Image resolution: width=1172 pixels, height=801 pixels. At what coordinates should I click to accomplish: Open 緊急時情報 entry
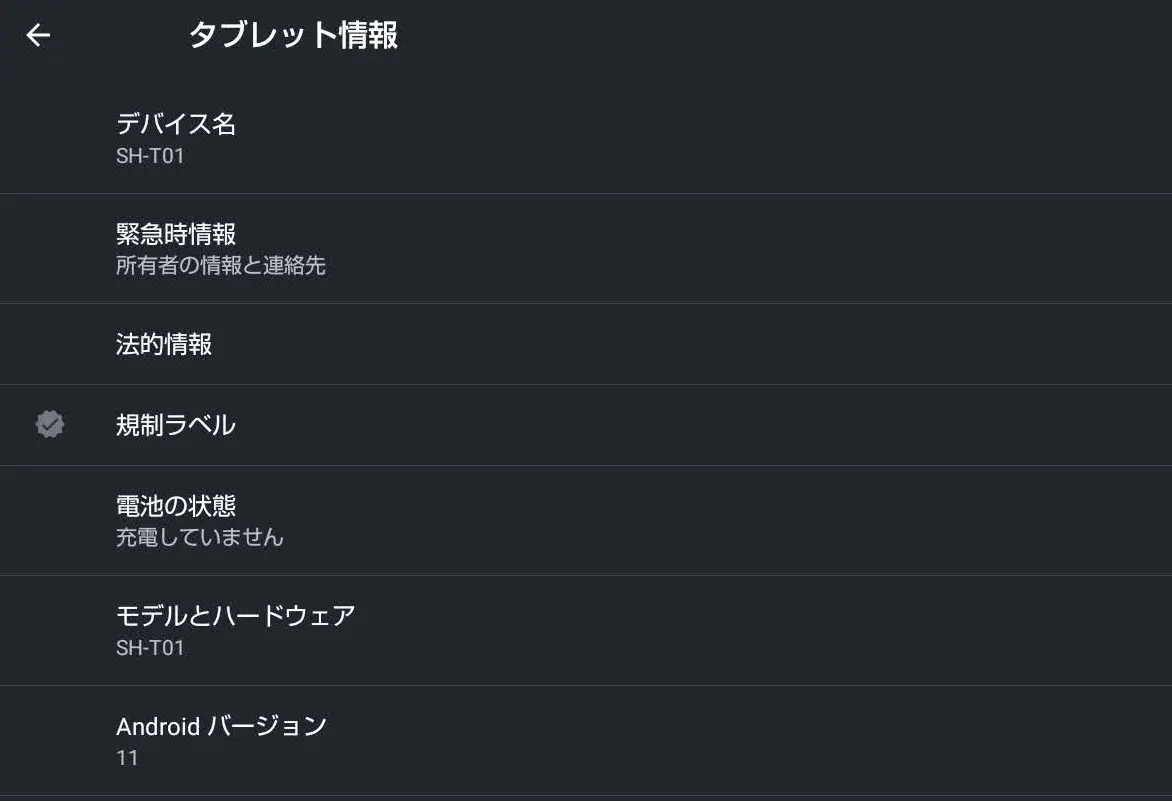pos(586,249)
